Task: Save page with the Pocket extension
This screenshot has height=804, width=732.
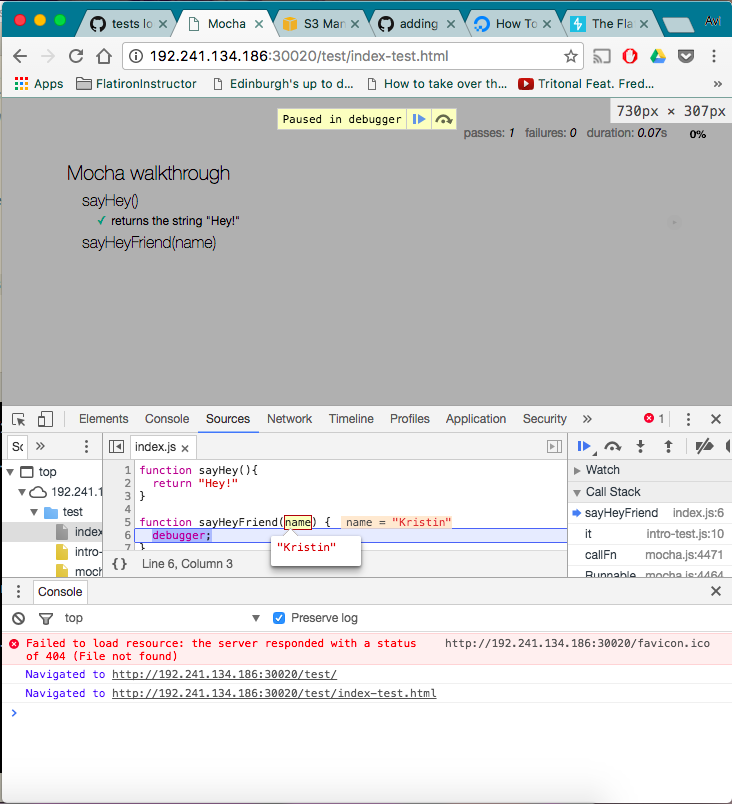Action: point(685,56)
